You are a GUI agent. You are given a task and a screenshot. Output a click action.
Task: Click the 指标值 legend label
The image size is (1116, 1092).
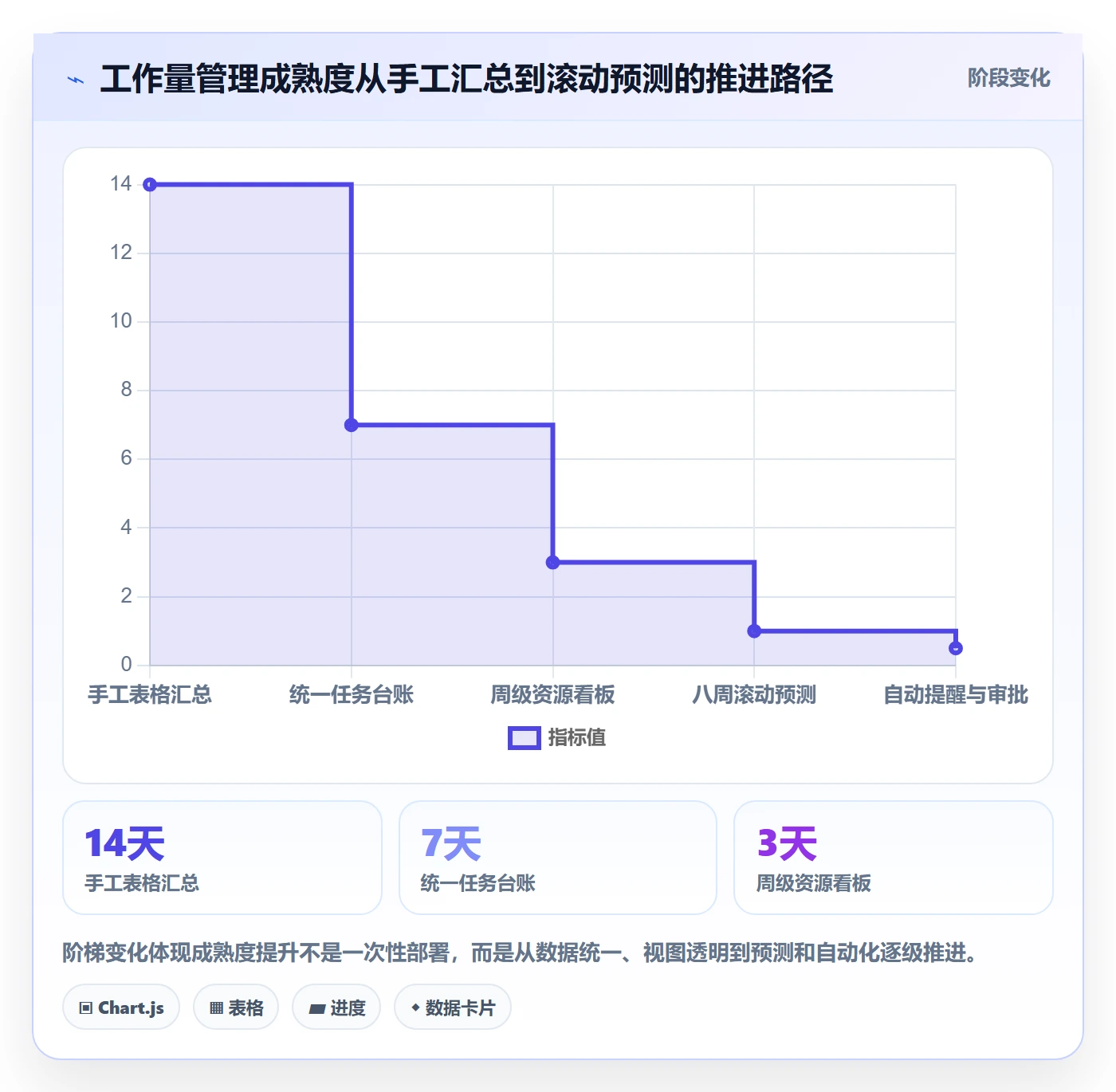577,738
